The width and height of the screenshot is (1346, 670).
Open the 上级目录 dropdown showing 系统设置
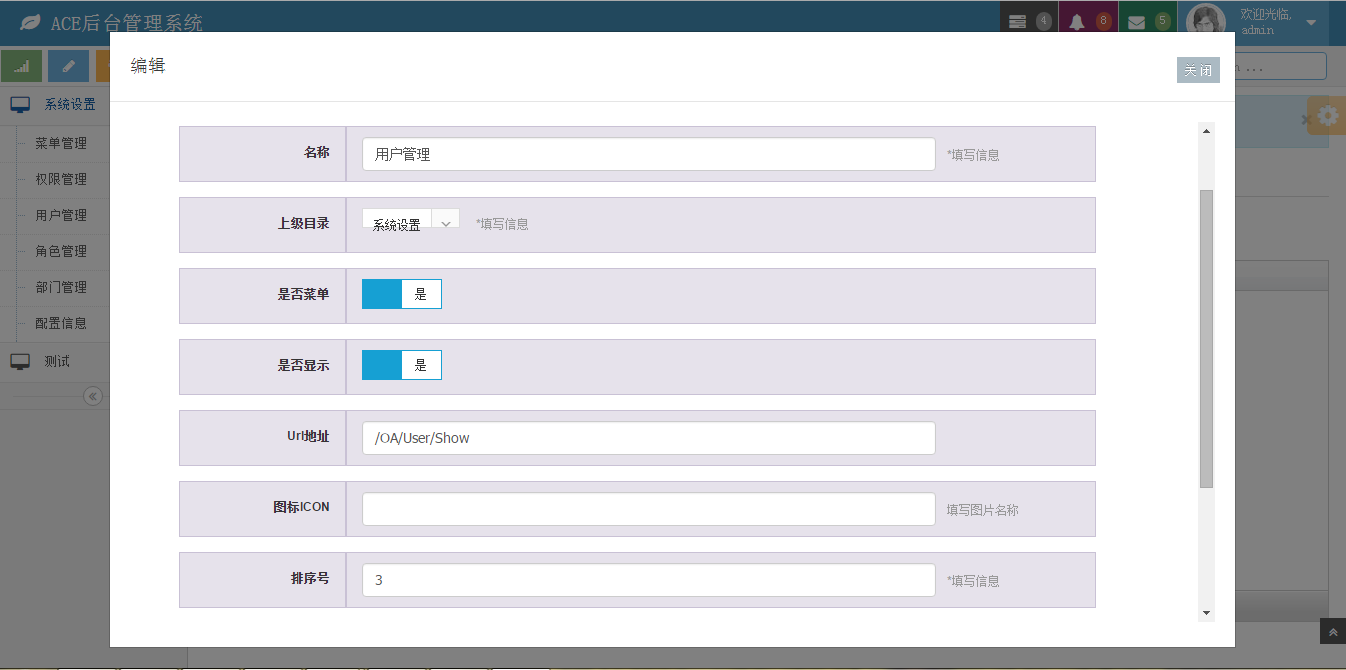(x=410, y=223)
